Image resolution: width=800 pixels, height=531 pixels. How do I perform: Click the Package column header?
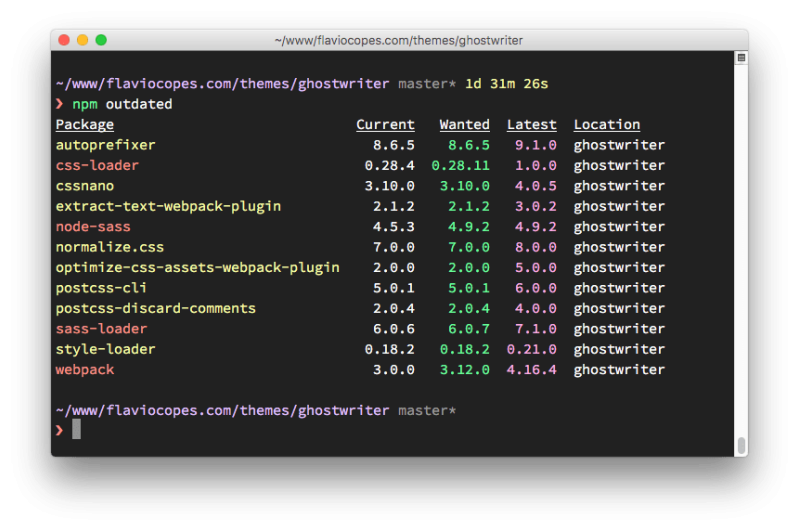(x=85, y=124)
